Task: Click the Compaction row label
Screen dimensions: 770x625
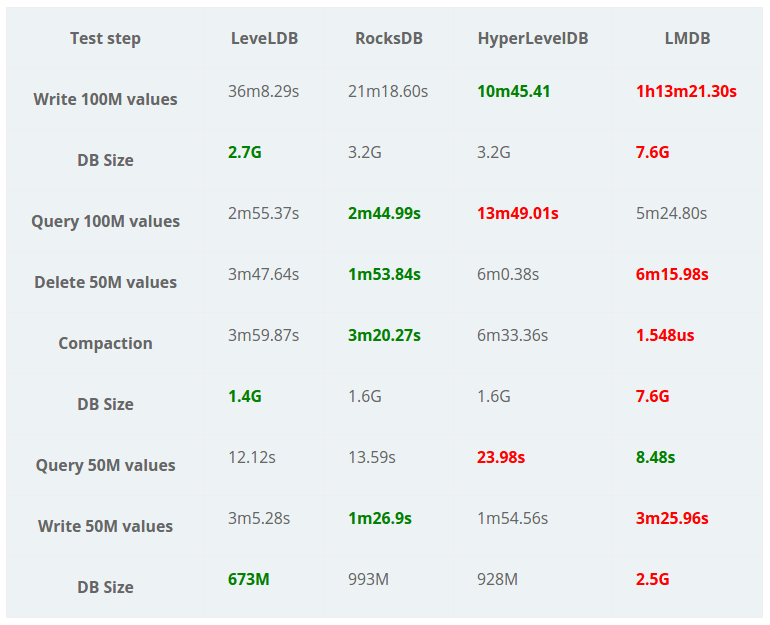Action: (105, 343)
